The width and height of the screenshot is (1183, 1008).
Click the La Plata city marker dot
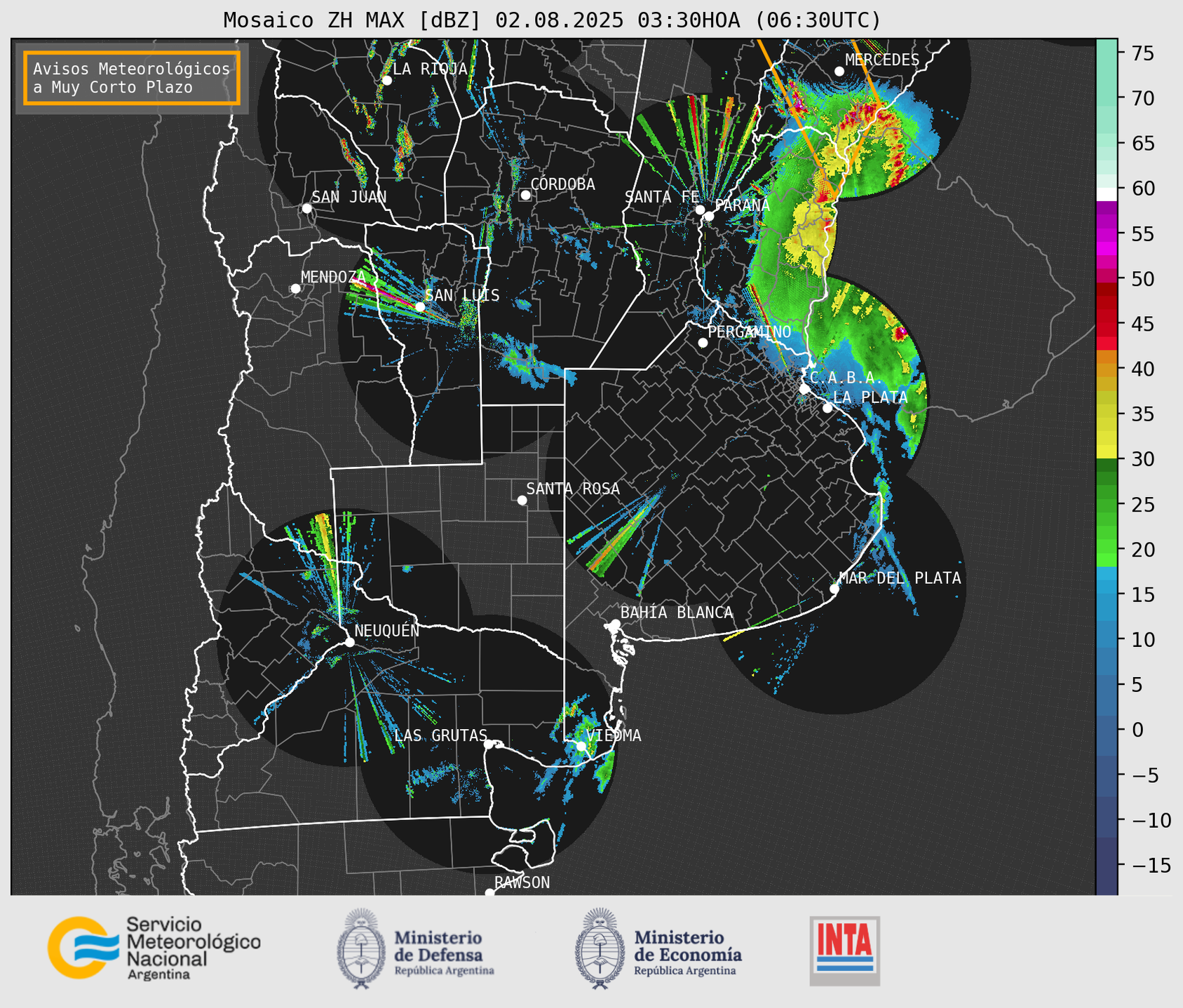(x=827, y=408)
